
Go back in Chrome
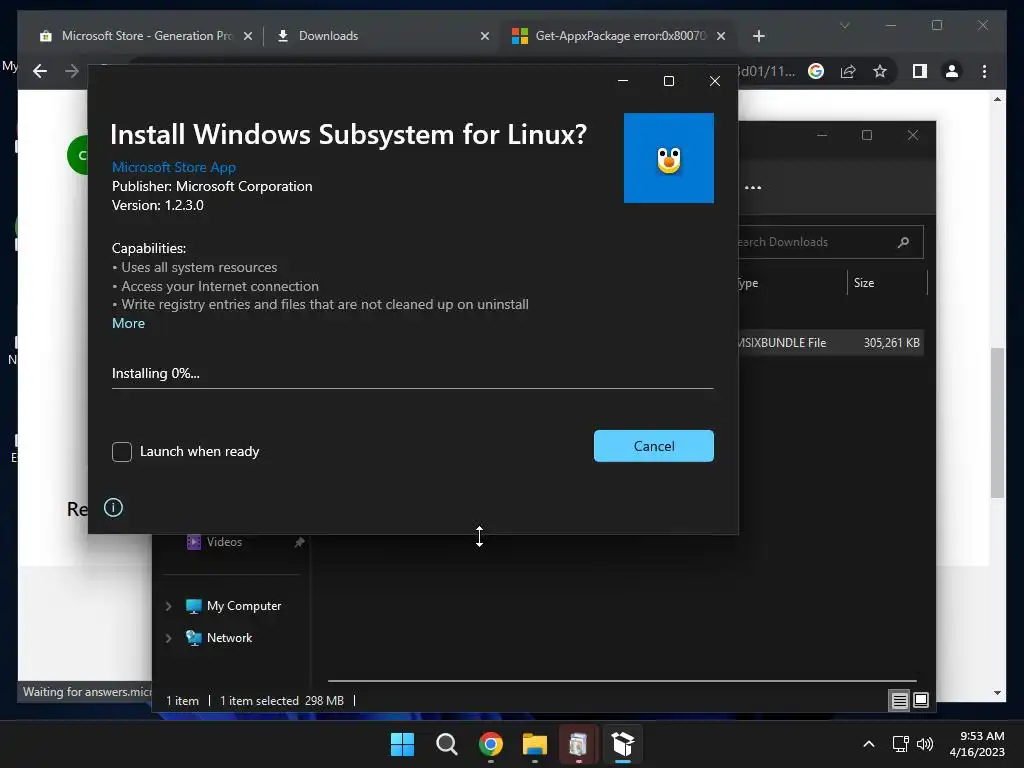[x=40, y=71]
